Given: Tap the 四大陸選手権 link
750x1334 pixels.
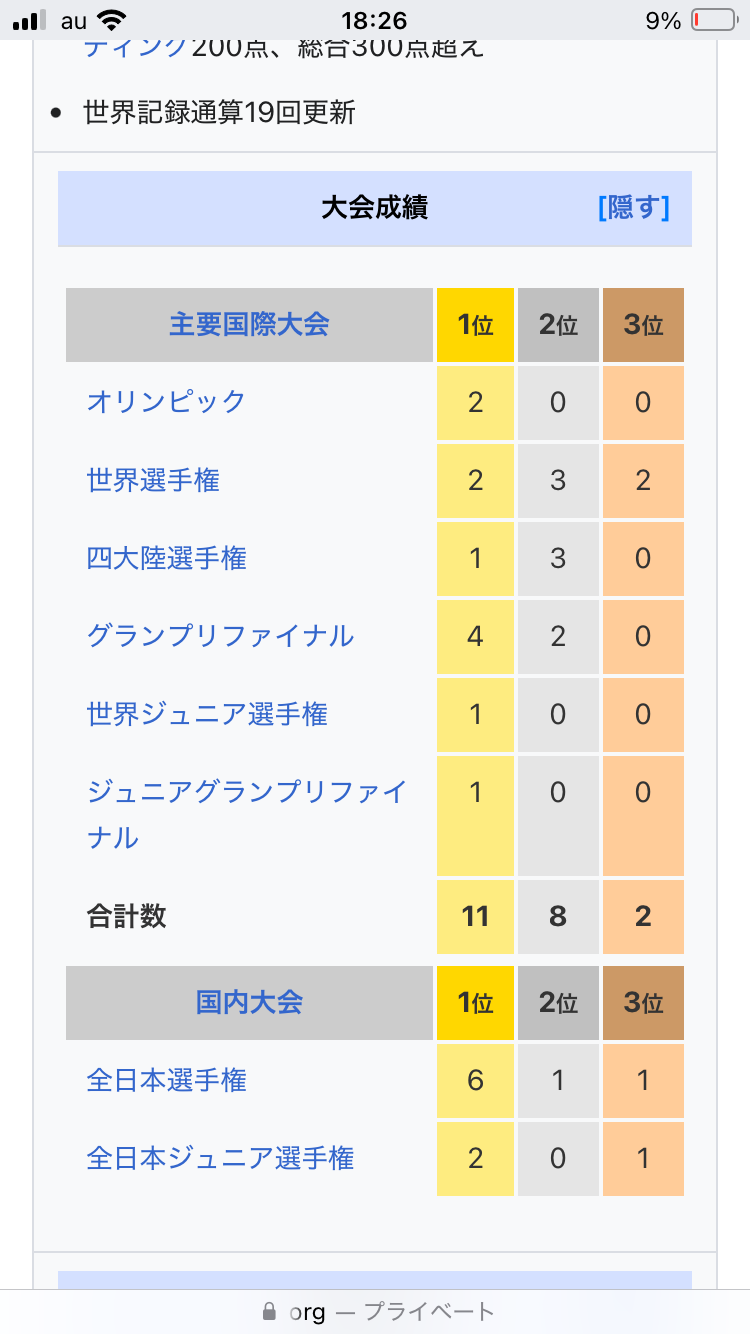Looking at the screenshot, I should [x=166, y=558].
